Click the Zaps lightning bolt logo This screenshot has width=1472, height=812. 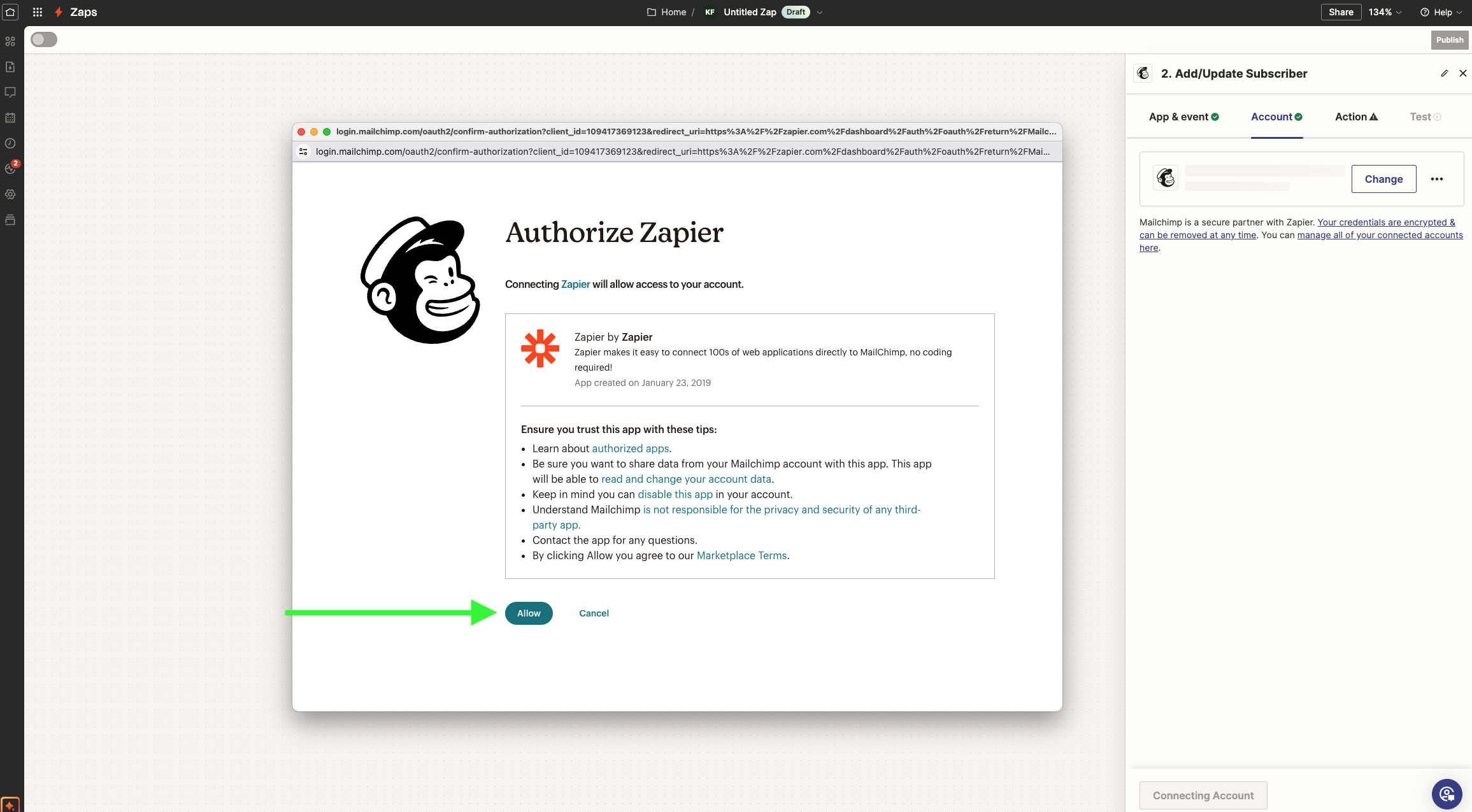(59, 12)
